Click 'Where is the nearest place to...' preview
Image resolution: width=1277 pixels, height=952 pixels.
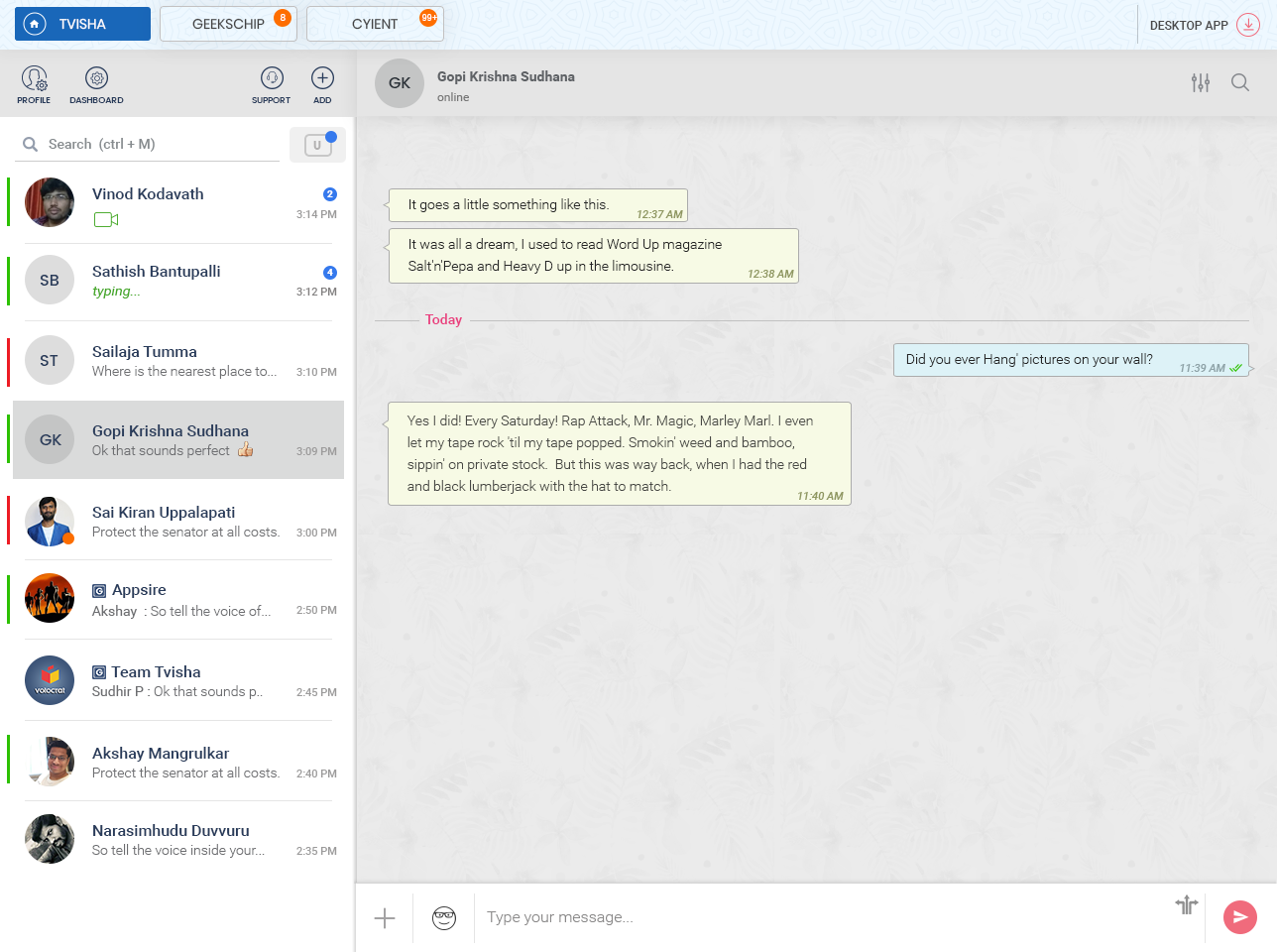(x=184, y=371)
